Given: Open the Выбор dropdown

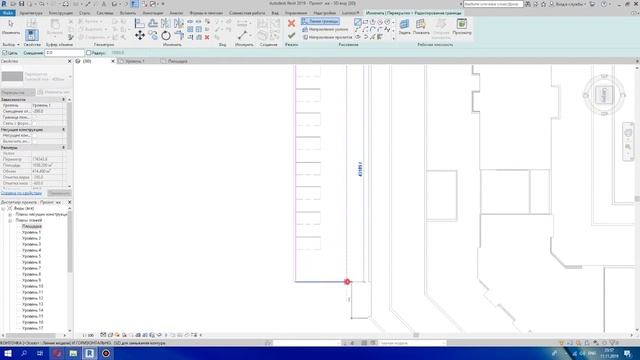Looking at the screenshot, I should pos(11,44).
